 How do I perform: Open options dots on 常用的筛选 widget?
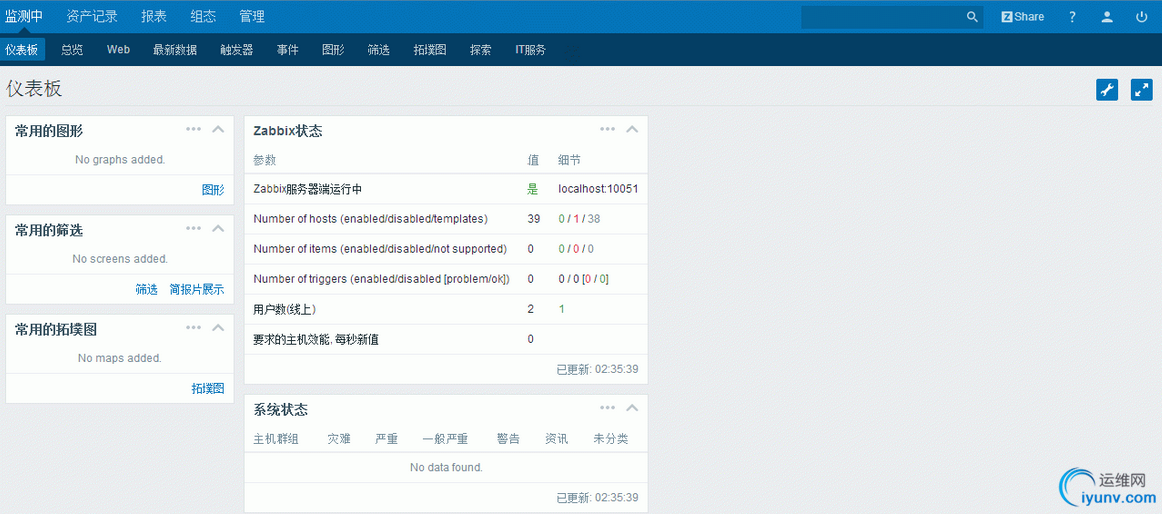tap(193, 228)
